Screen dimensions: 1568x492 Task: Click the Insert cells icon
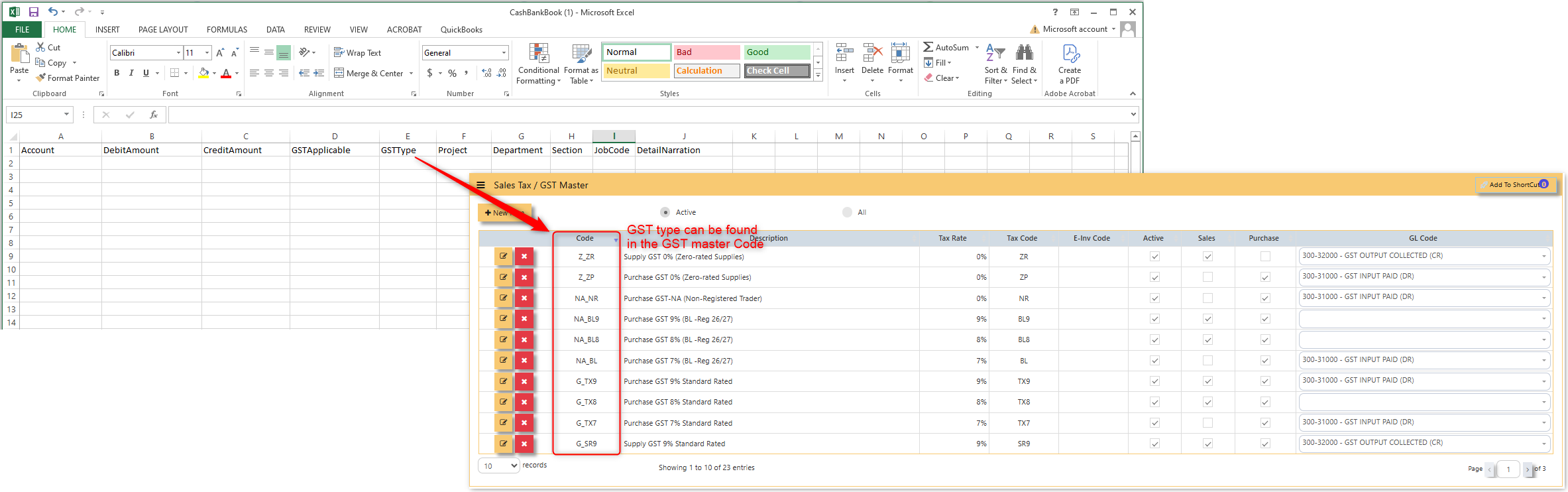[844, 53]
